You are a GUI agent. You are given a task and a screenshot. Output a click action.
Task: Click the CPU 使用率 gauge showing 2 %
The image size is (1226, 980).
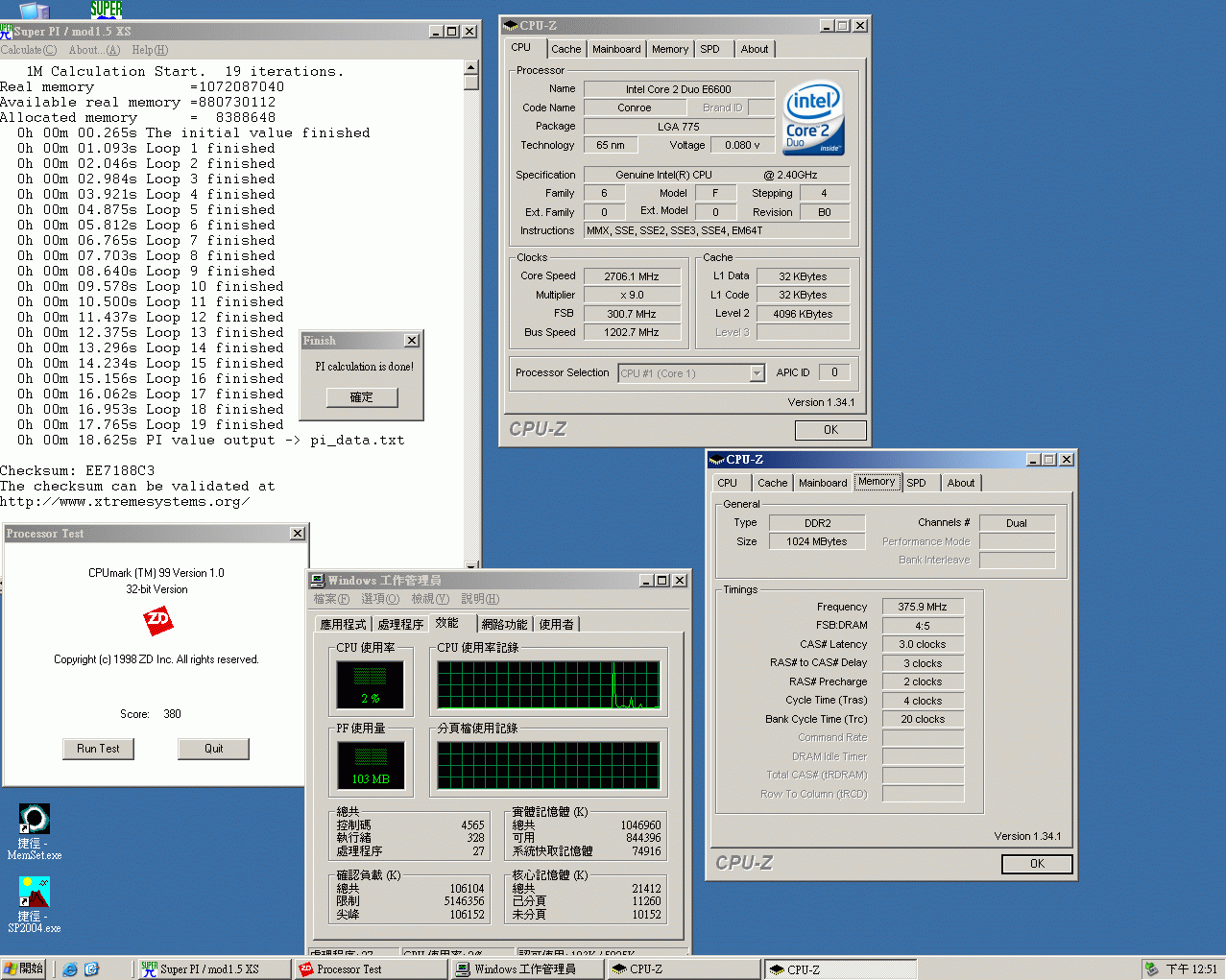pyautogui.click(x=370, y=685)
